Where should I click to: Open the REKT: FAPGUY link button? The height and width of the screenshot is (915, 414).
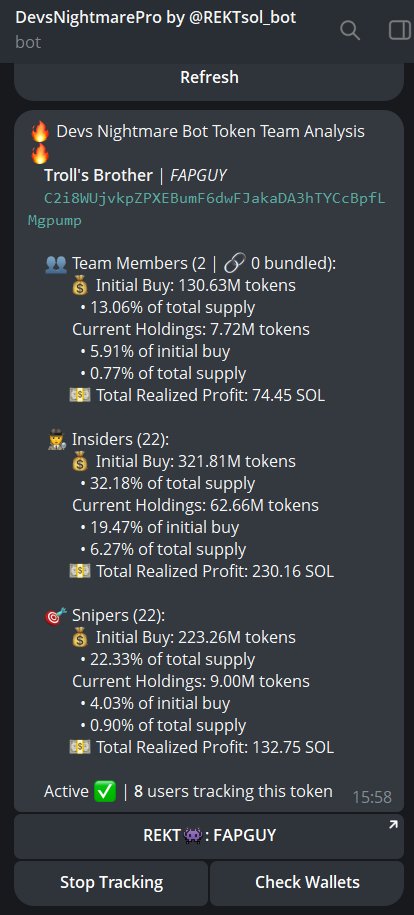(209, 836)
